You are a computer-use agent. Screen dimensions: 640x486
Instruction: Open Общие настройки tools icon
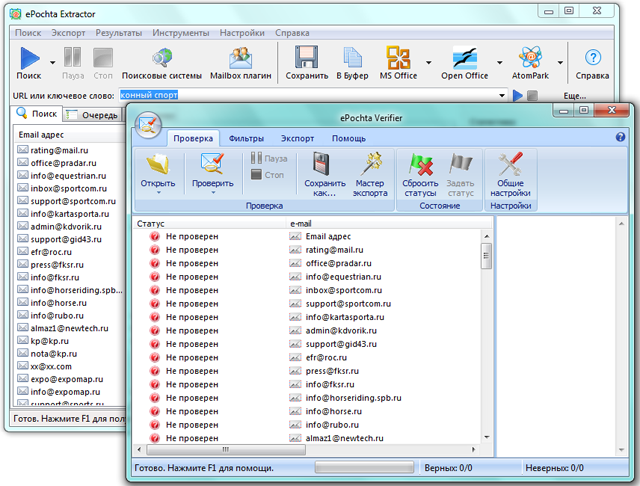(x=510, y=164)
